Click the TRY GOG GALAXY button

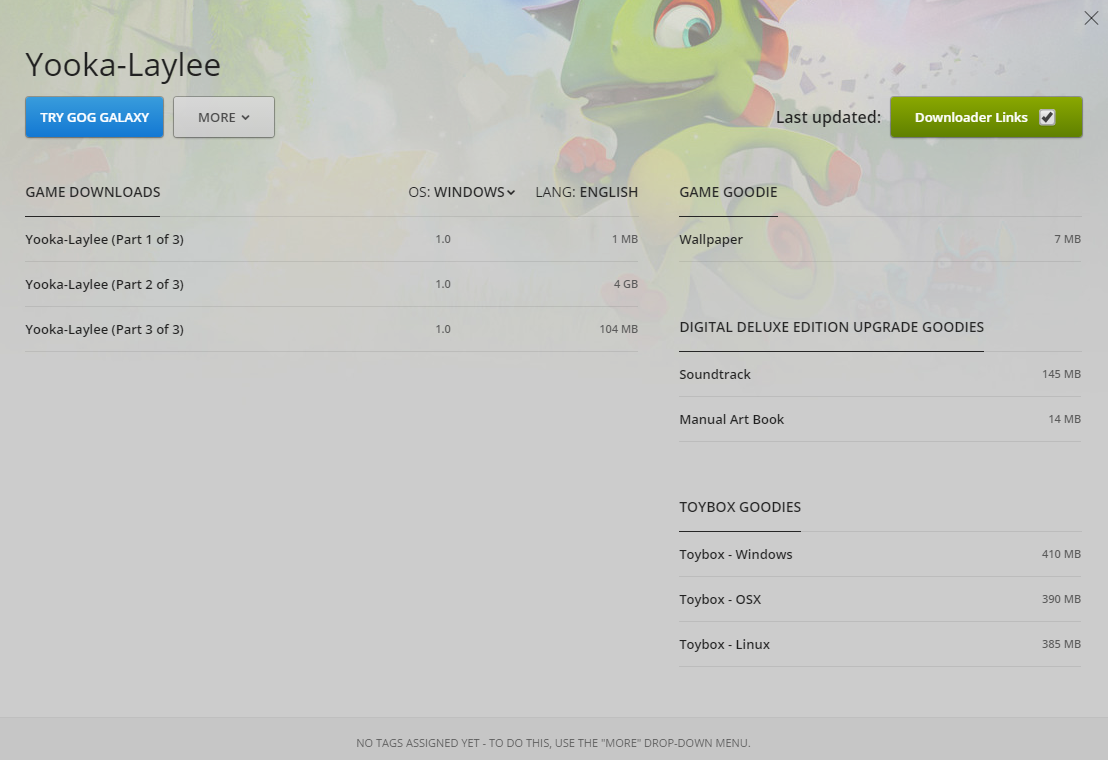click(95, 117)
